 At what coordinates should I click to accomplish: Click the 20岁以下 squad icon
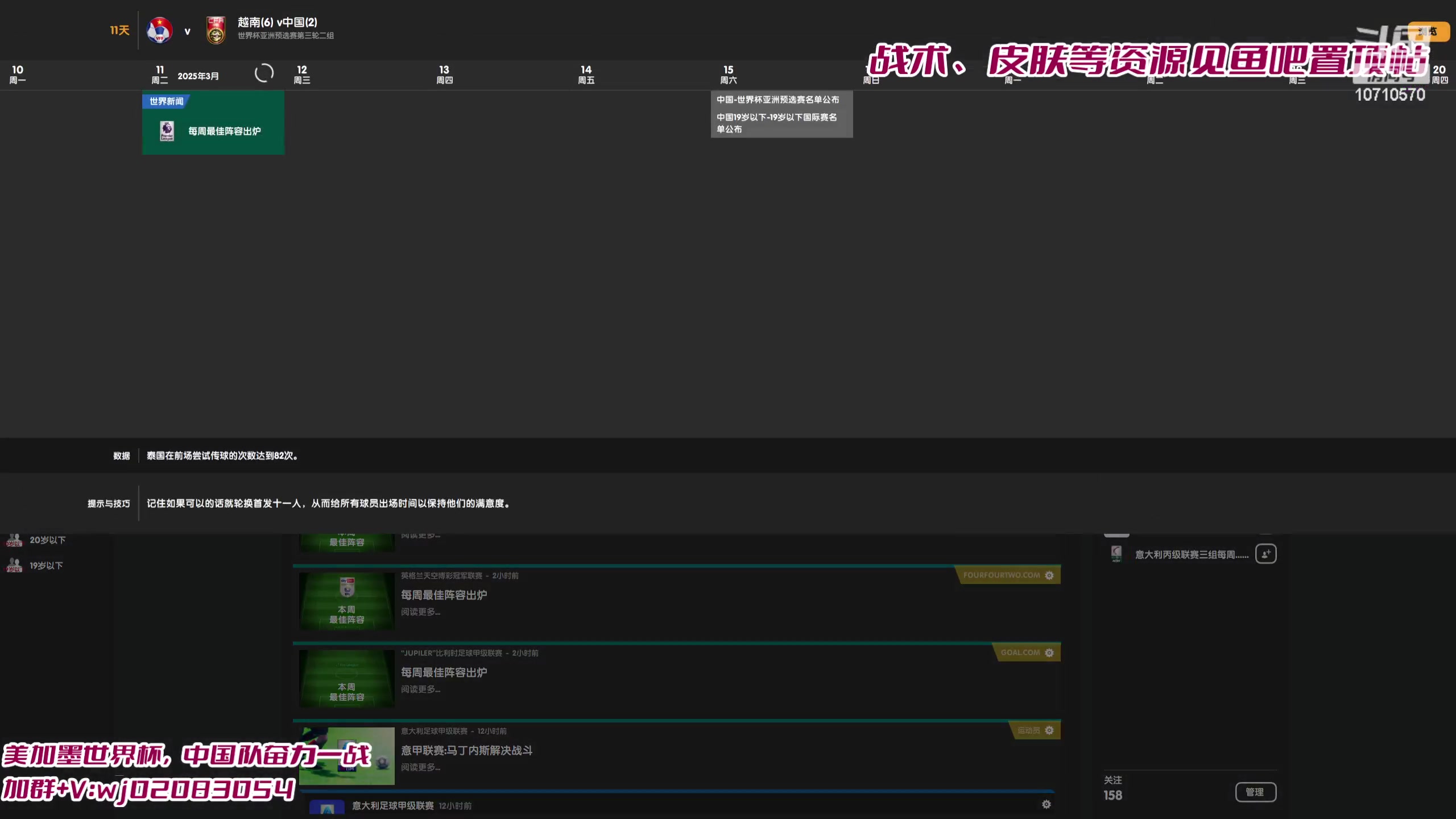[14, 540]
